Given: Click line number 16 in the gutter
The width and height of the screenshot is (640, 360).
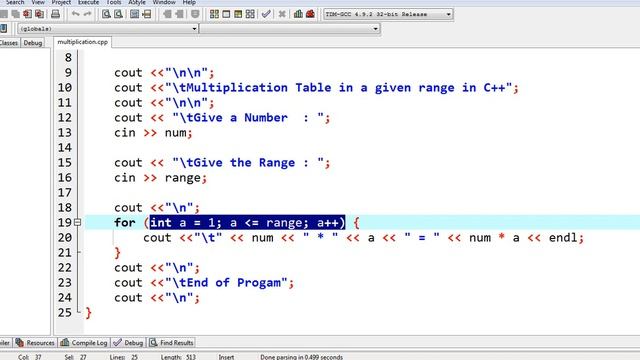Looking at the screenshot, I should pyautogui.click(x=64, y=178).
